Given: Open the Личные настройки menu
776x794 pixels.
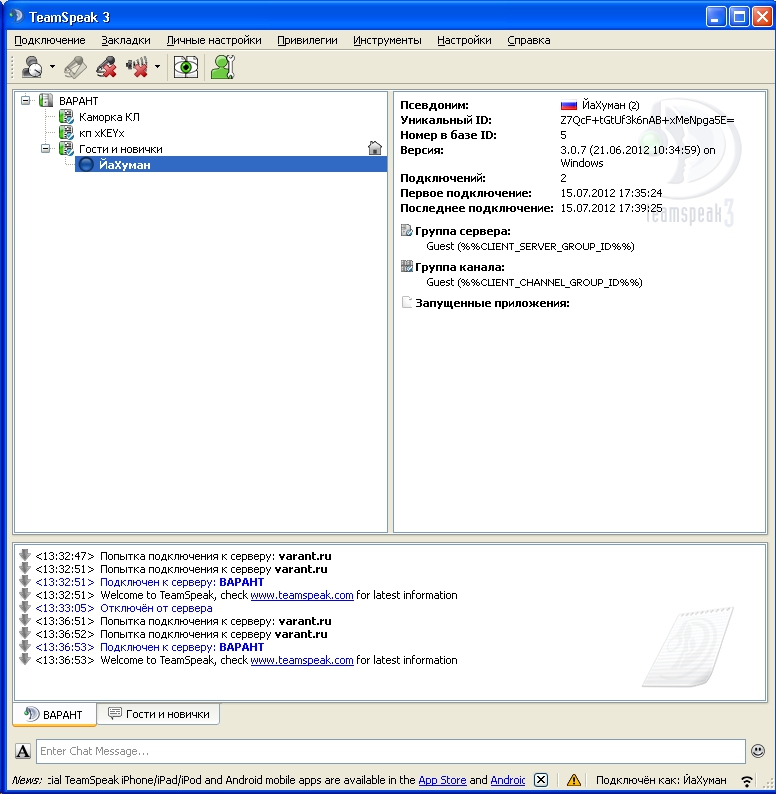Looking at the screenshot, I should [x=214, y=40].
